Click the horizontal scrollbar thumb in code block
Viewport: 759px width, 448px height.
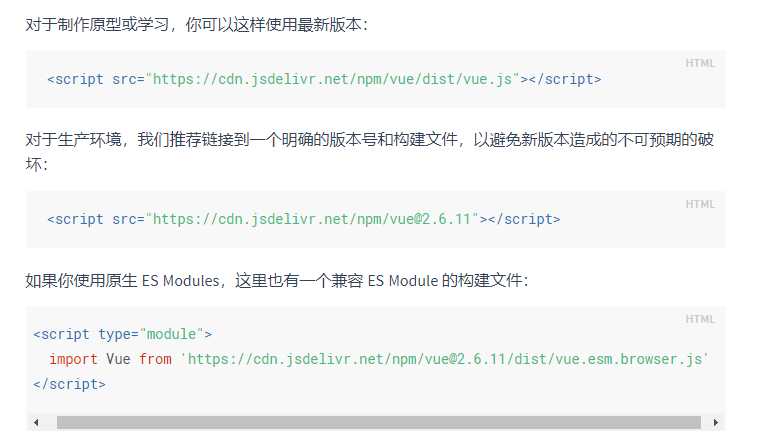point(379,422)
